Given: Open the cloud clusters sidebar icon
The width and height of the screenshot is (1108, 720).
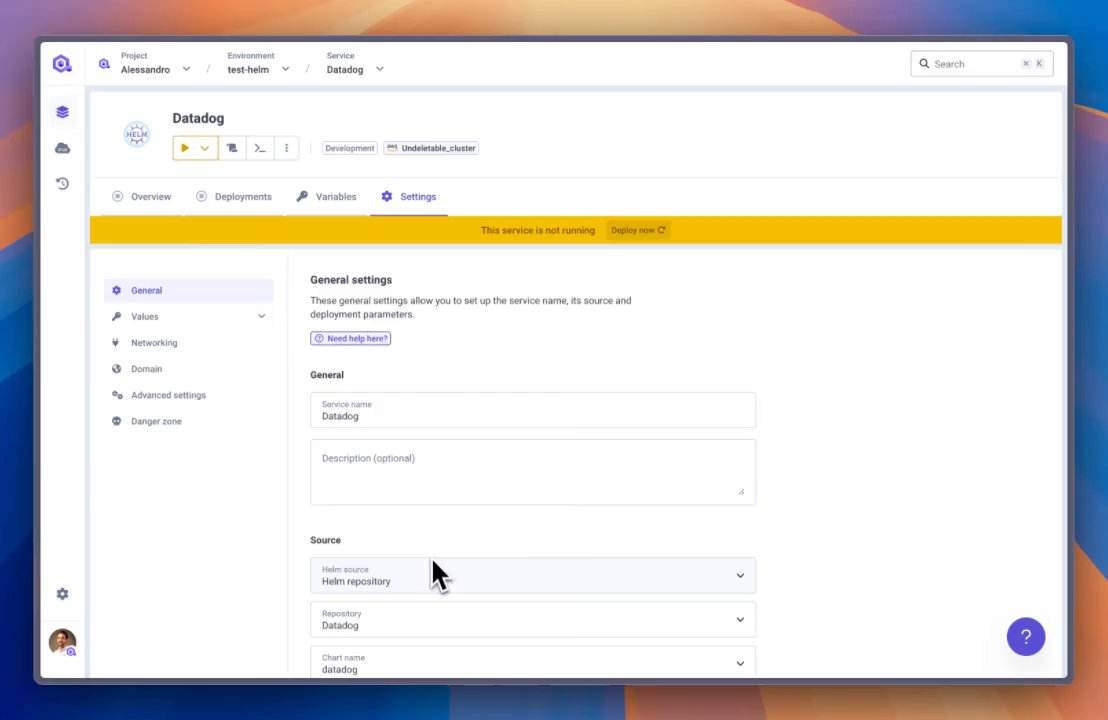Looking at the screenshot, I should pos(62,148).
